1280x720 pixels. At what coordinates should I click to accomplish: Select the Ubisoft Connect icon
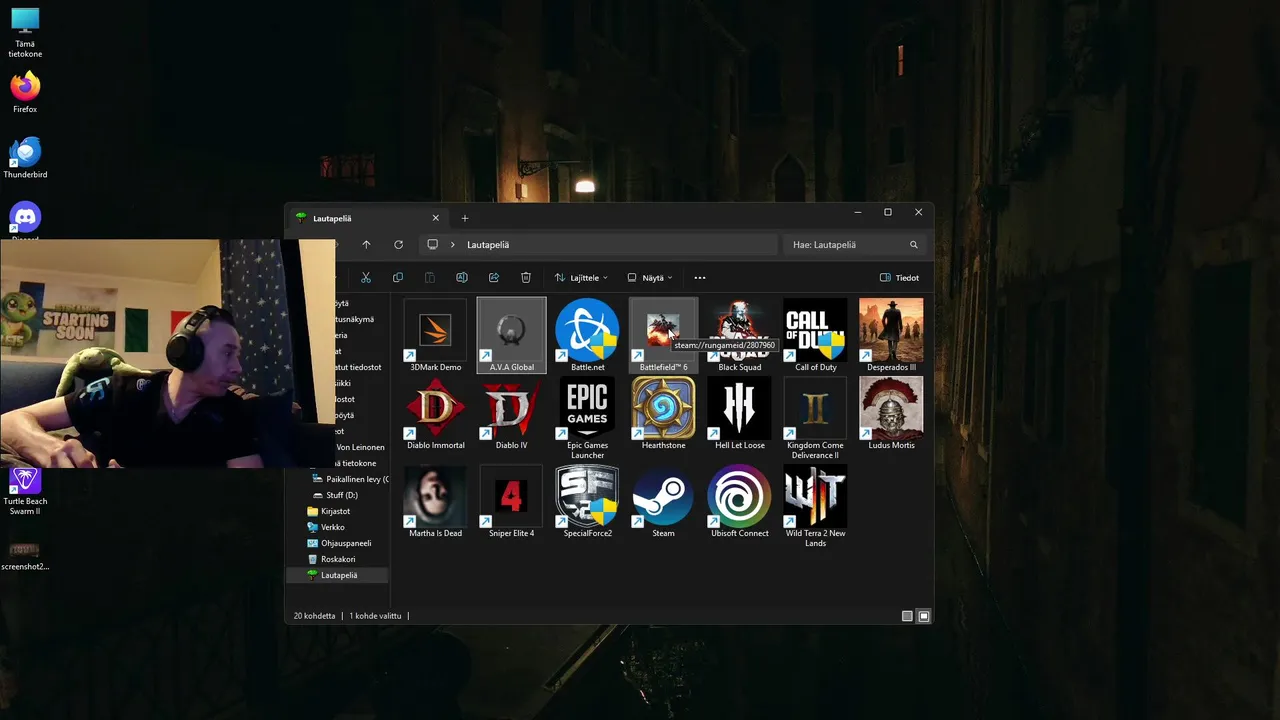(740, 501)
